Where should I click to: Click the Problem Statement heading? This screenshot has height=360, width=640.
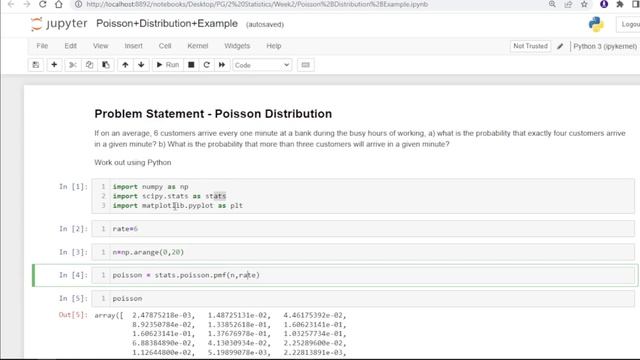[x=213, y=114]
